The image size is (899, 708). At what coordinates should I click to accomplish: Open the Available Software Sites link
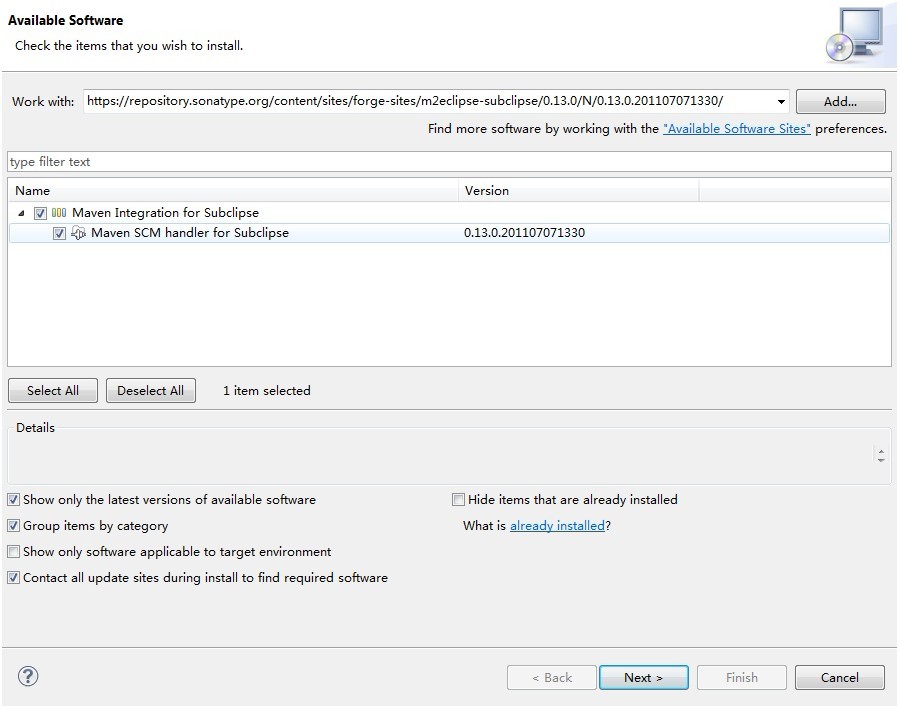click(736, 129)
